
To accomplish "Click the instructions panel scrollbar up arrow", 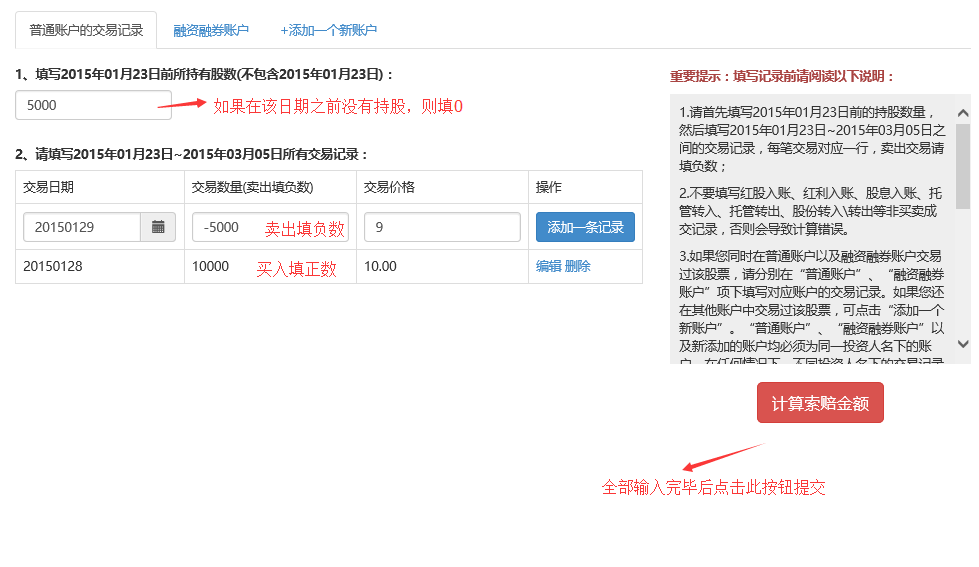I will click(x=963, y=113).
